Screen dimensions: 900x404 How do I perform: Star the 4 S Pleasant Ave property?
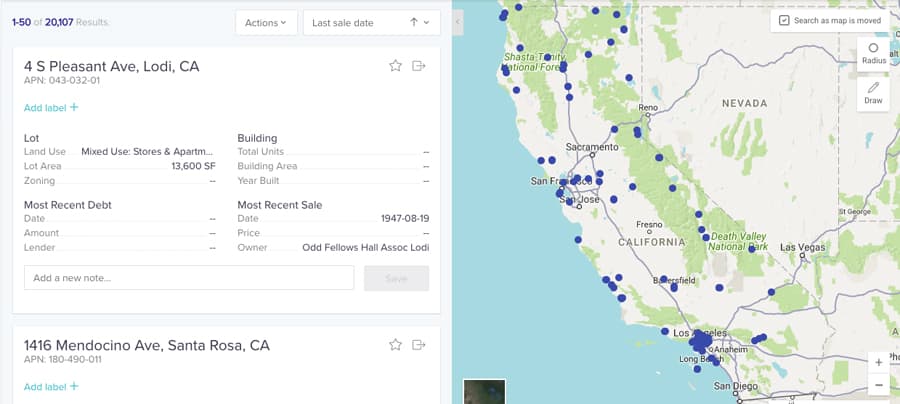[395, 66]
